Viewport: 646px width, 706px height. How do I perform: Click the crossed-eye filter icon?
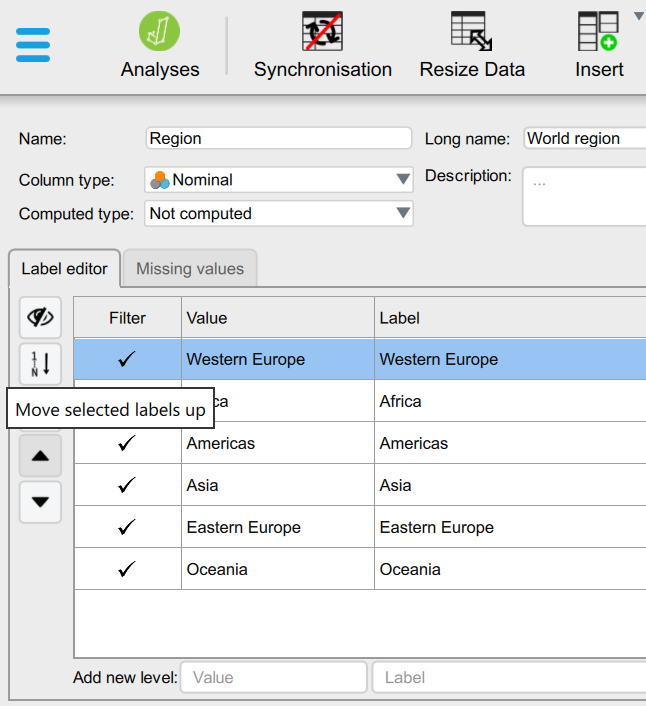pos(40,318)
